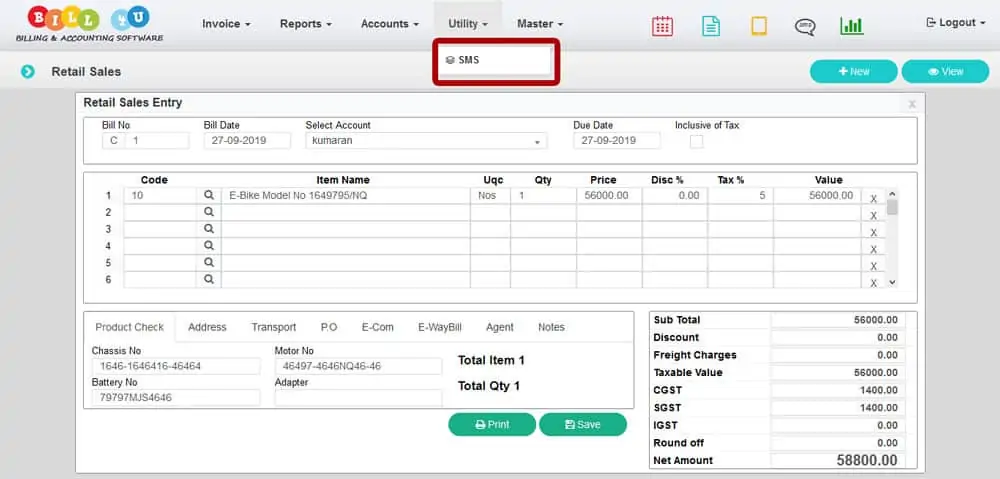Search item code in row 3
1000x479 pixels.
[x=209, y=228]
